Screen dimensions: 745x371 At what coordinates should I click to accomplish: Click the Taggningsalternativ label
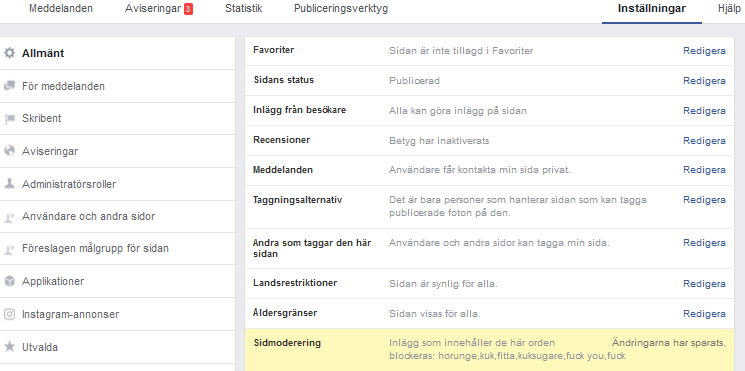coord(297,200)
